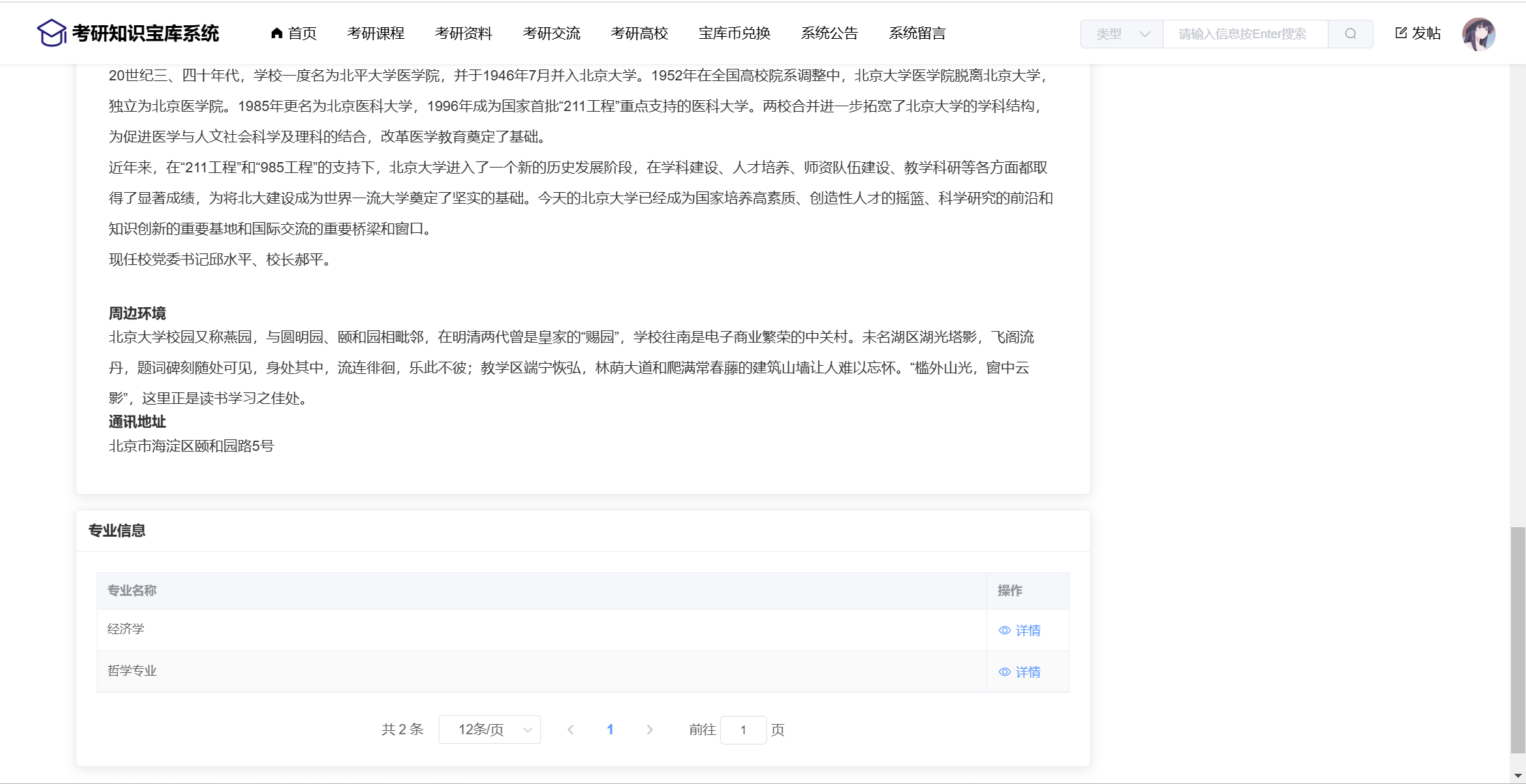Click eye icon in 经济学 row
The width and height of the screenshot is (1526, 784).
1004,631
